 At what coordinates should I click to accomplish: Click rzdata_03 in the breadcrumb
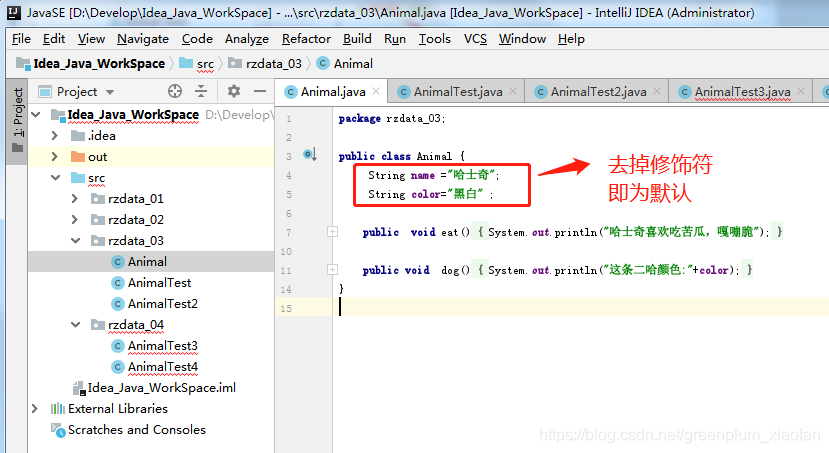273,63
